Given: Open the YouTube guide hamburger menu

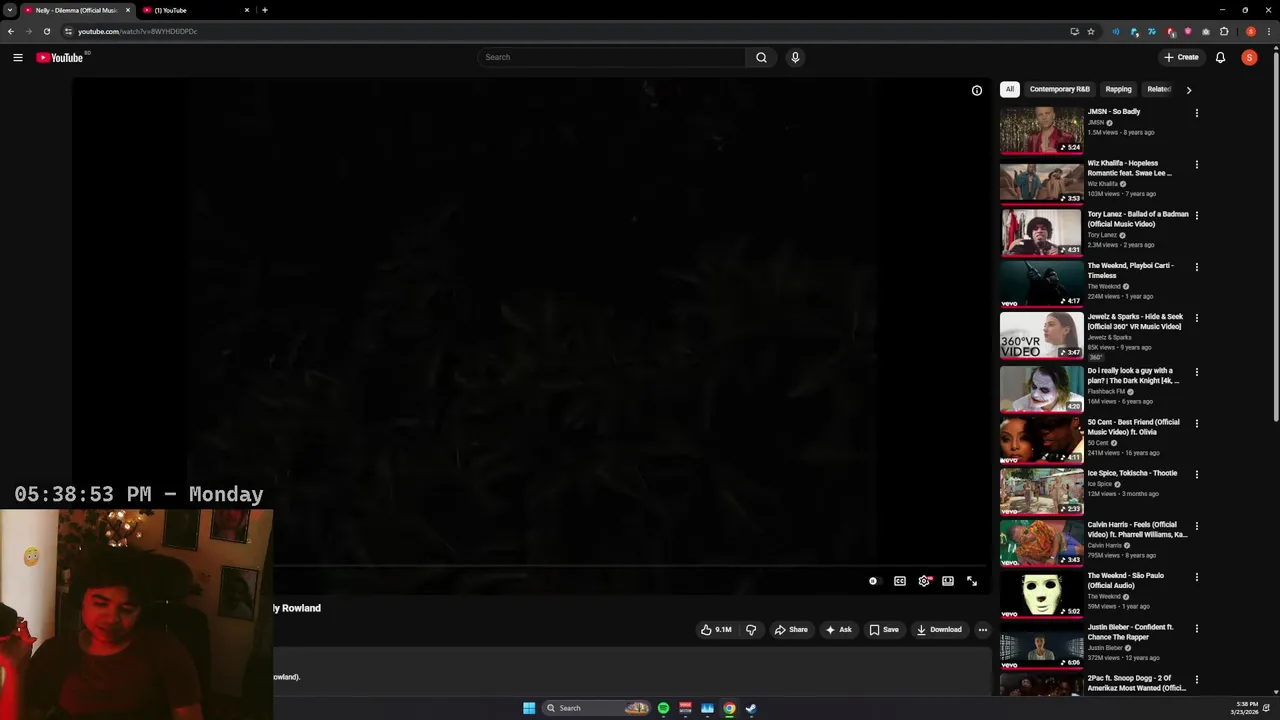Looking at the screenshot, I should pyautogui.click(x=18, y=57).
